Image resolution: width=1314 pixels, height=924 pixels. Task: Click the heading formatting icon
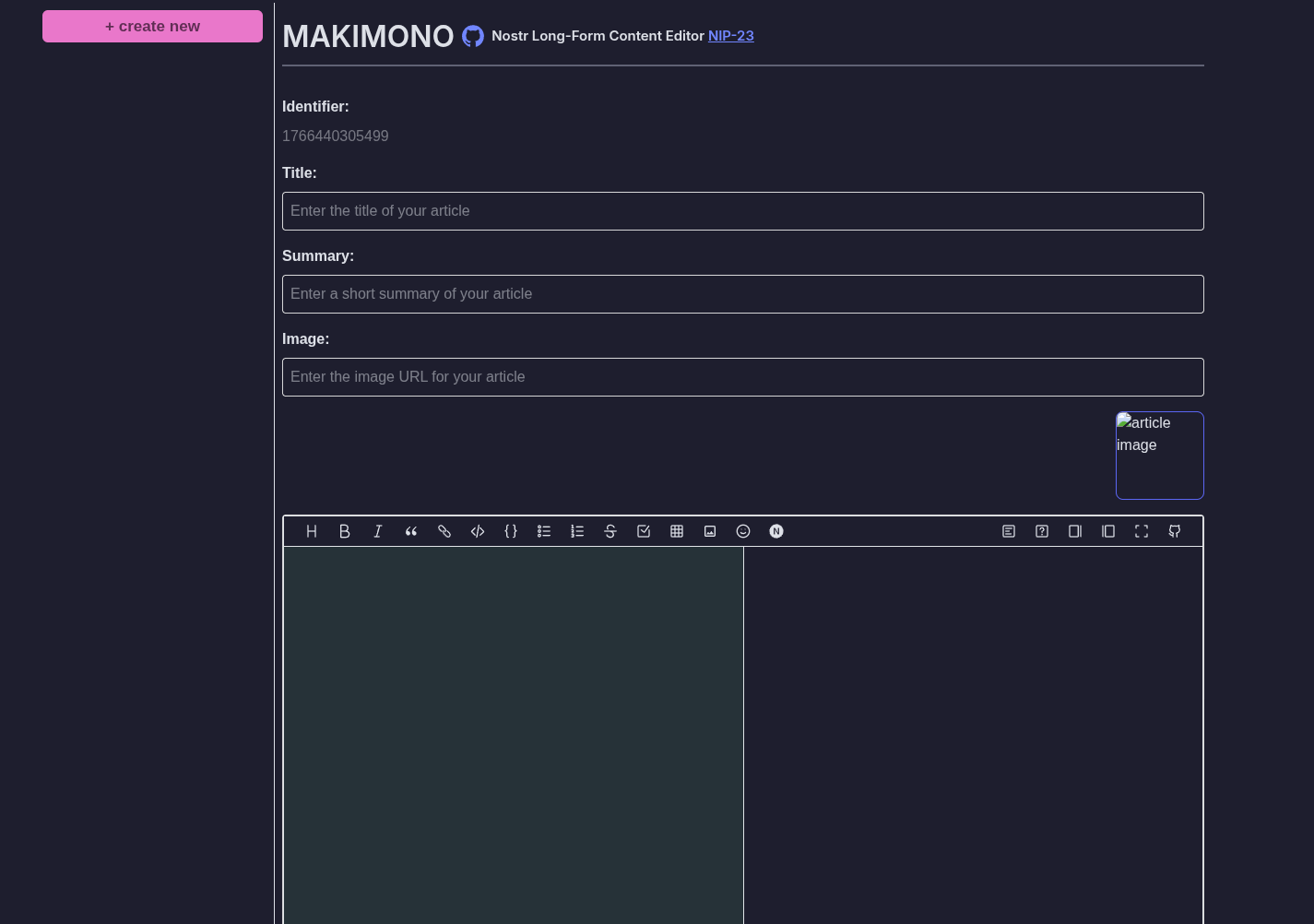312,531
